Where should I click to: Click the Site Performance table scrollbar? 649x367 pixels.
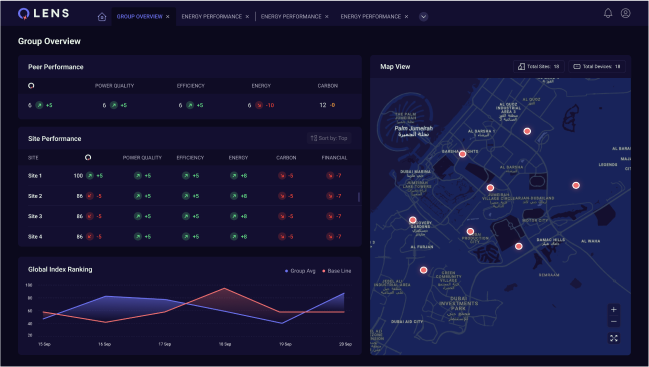click(x=358, y=197)
